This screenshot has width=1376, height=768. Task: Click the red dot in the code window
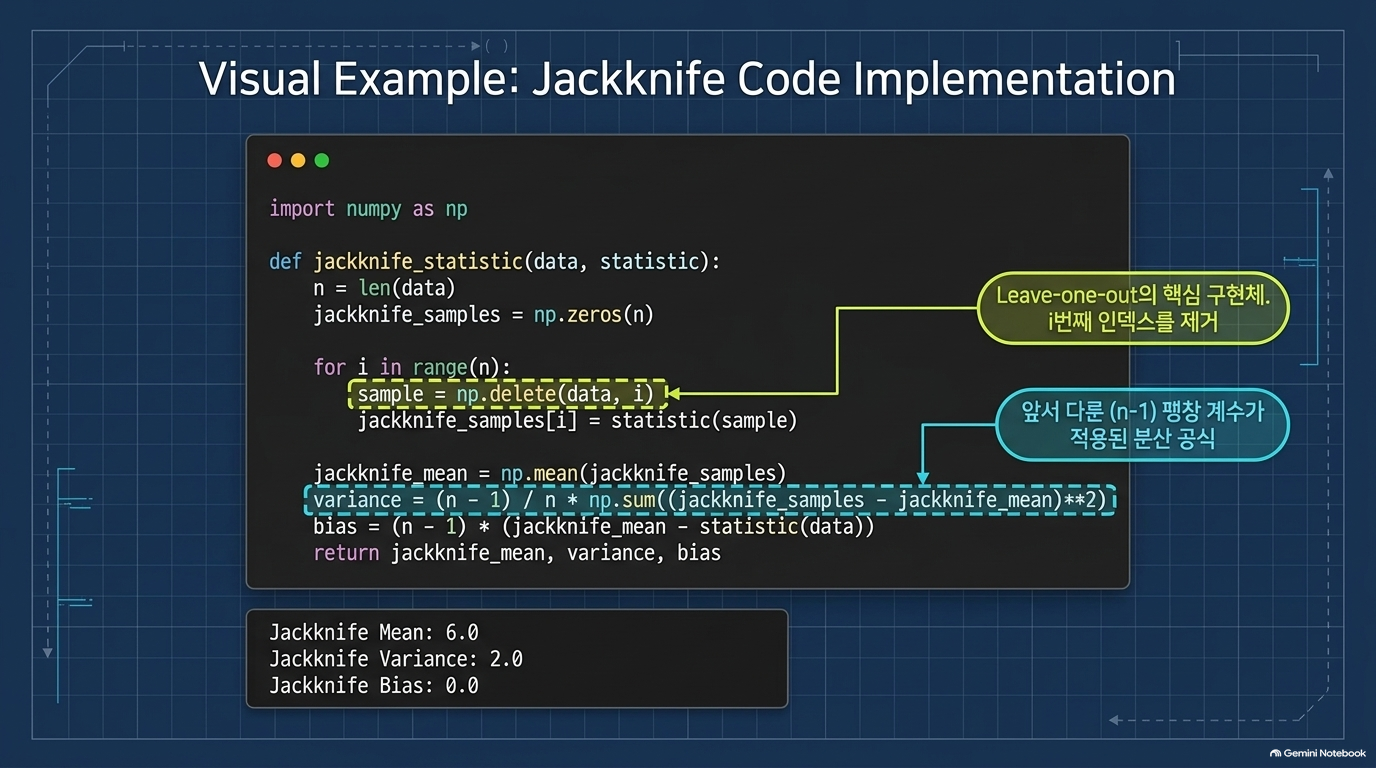275,160
